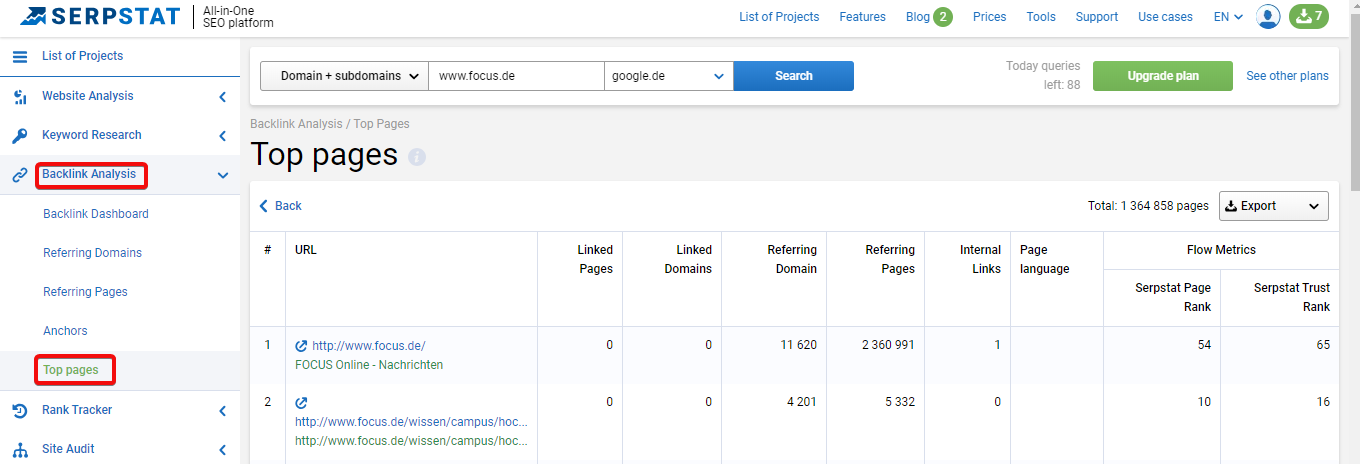
Task: Sort by Serpstat Trust Rank column header
Action: click(x=1292, y=298)
